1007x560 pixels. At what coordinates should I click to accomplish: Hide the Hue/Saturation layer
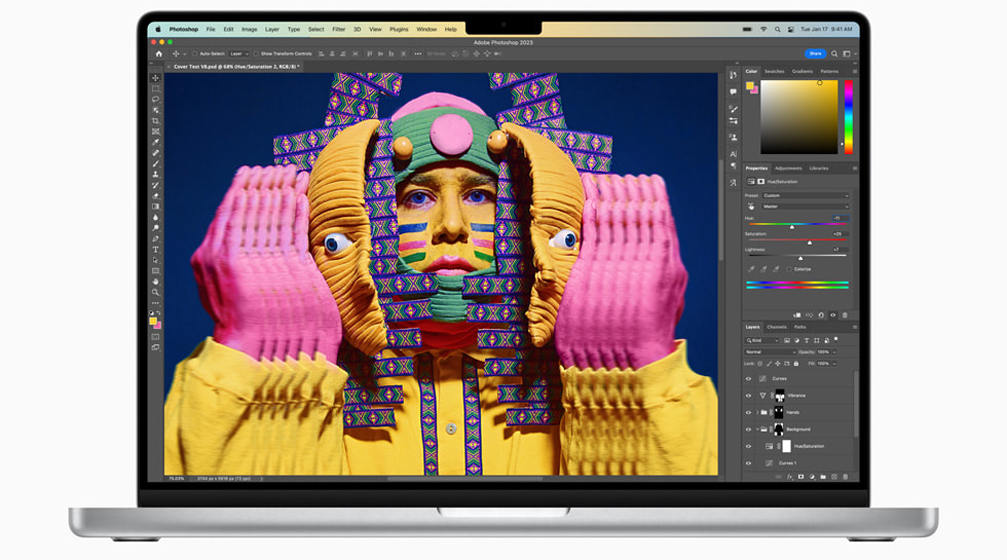[748, 446]
